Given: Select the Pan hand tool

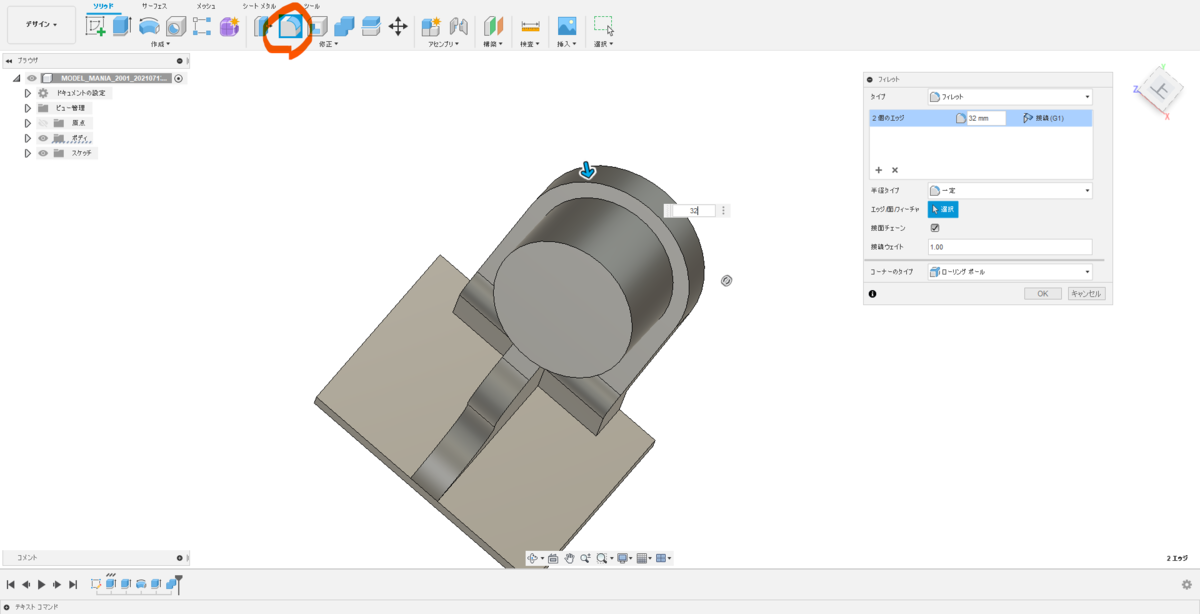Looking at the screenshot, I should [569, 558].
